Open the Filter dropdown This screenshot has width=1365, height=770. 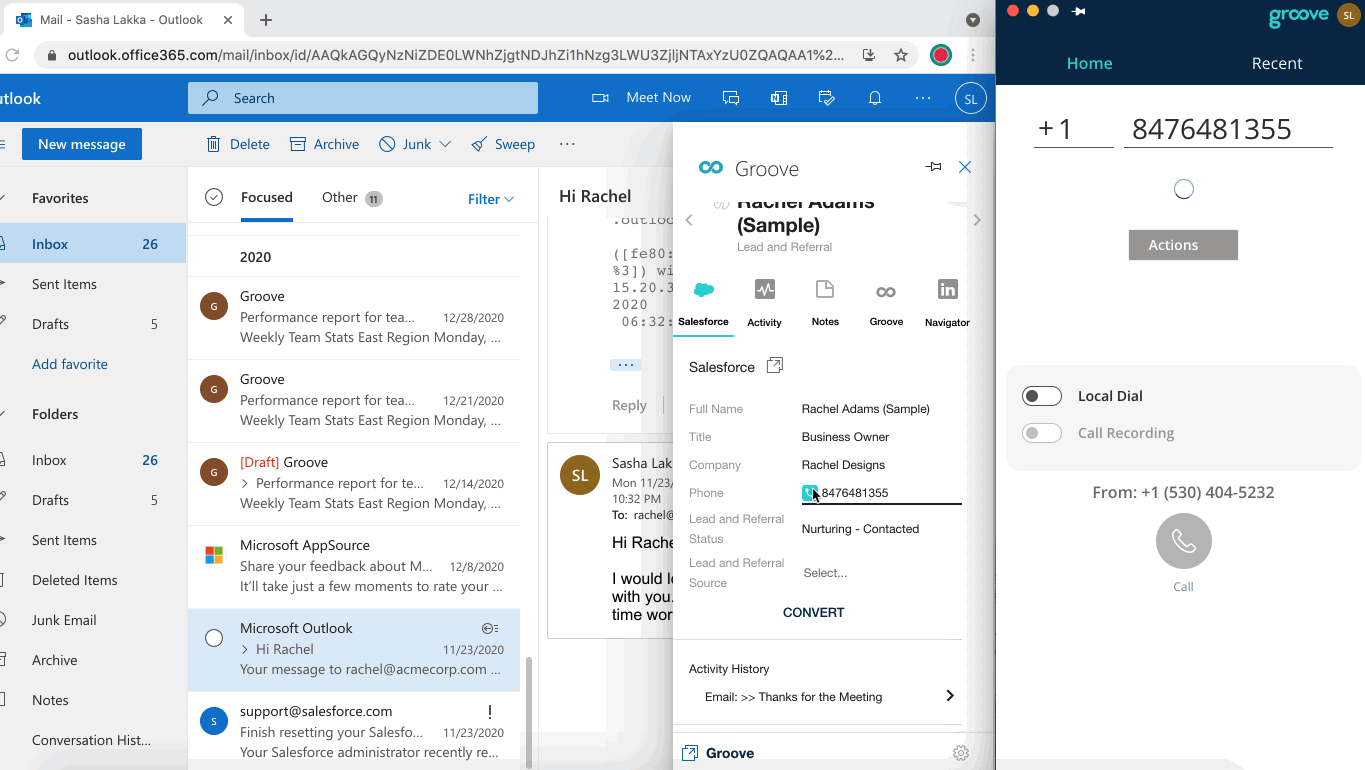click(x=491, y=199)
